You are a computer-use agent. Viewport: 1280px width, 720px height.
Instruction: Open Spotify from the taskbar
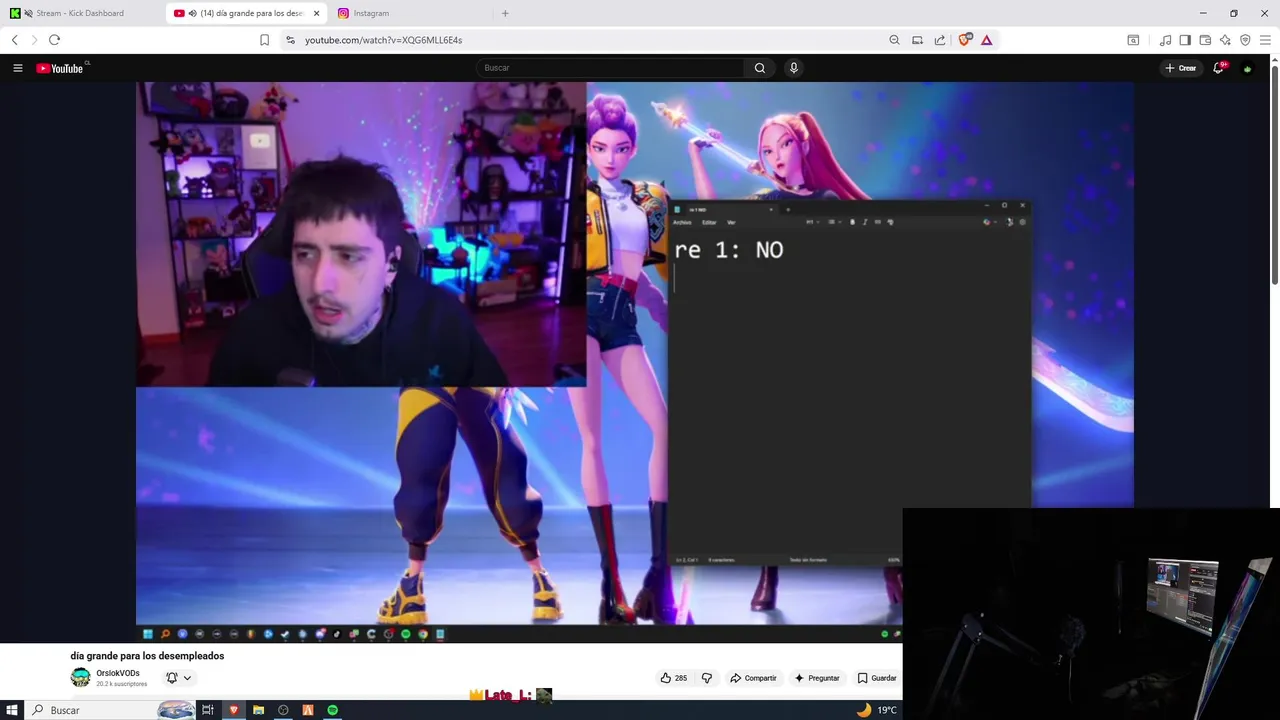coord(332,710)
